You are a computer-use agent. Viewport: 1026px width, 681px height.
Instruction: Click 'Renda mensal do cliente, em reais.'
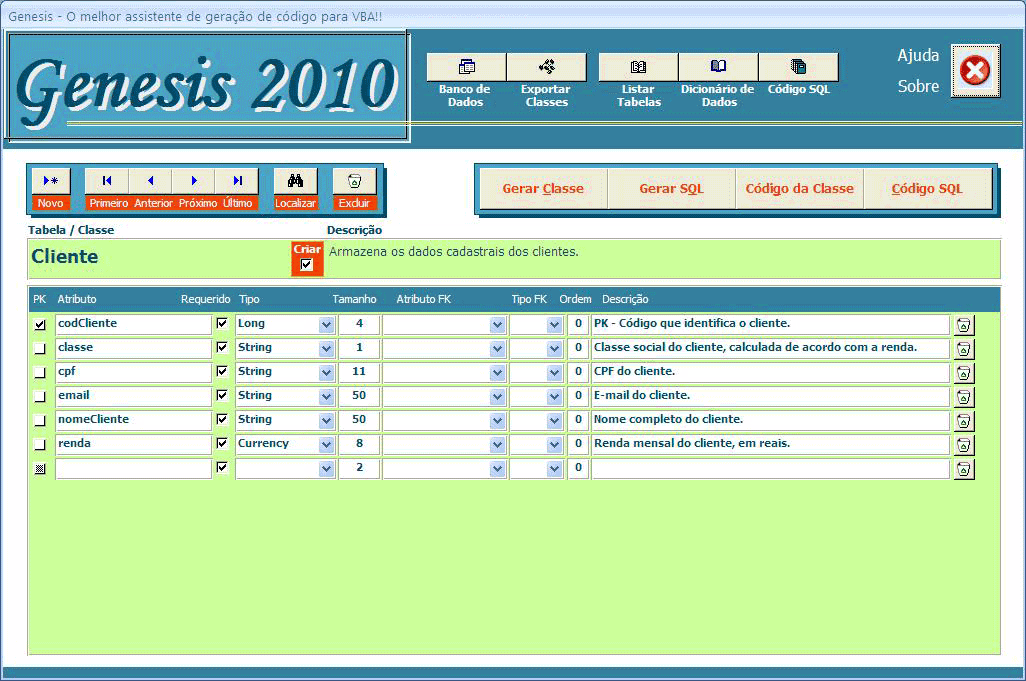click(x=770, y=444)
